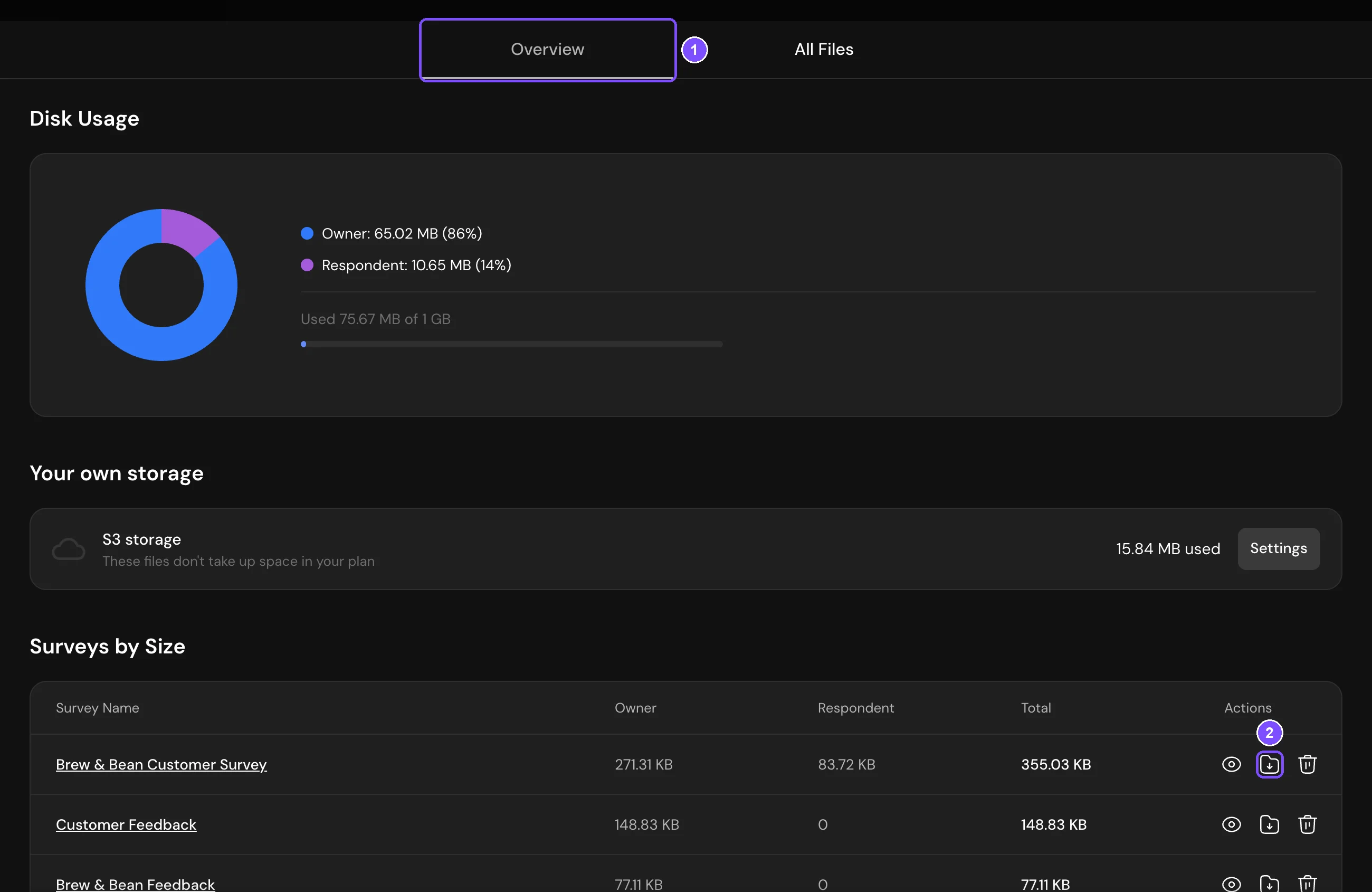
Task: Click 'Owner: 65.02 MB (86%)' legend label
Action: 402,233
